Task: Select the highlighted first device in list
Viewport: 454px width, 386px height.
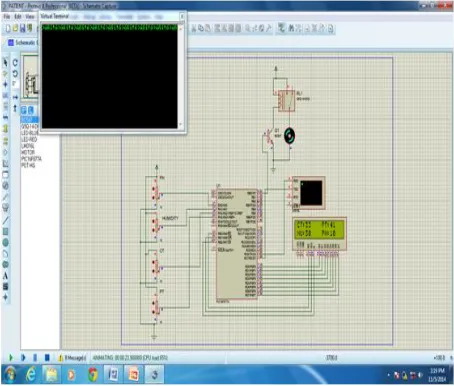Action: pos(29,119)
